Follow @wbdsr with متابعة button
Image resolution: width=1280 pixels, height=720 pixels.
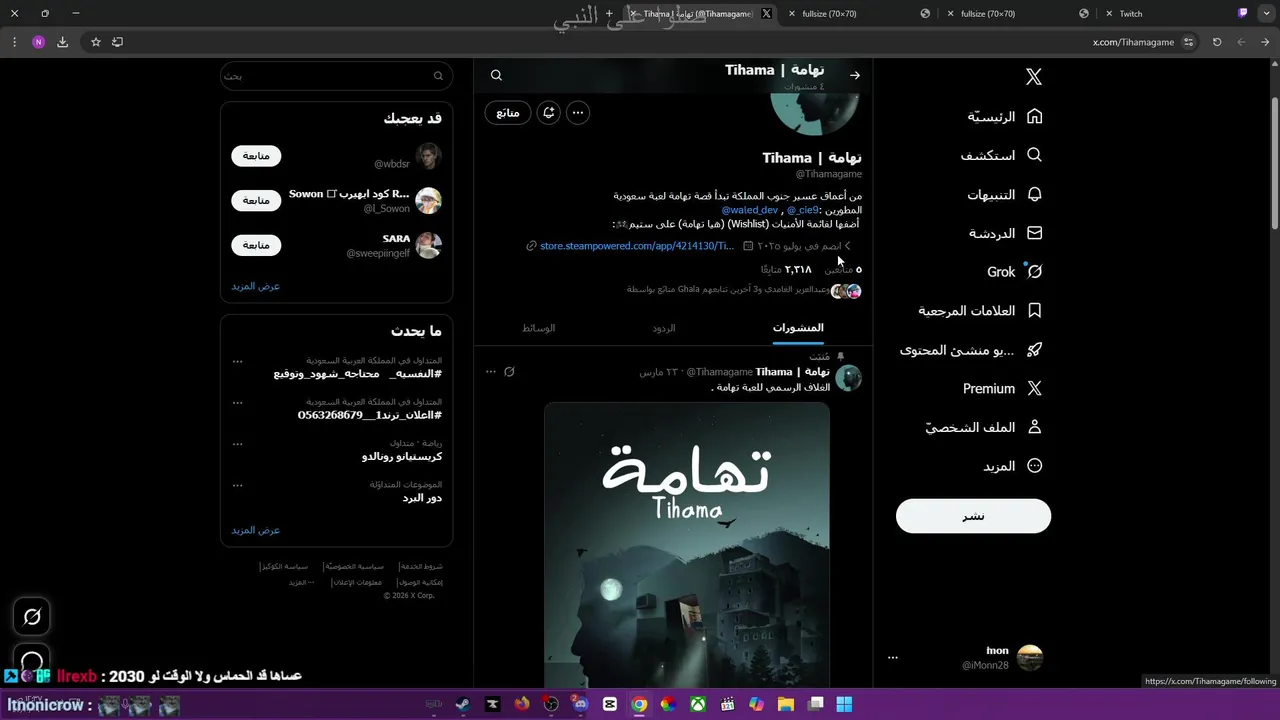(256, 156)
